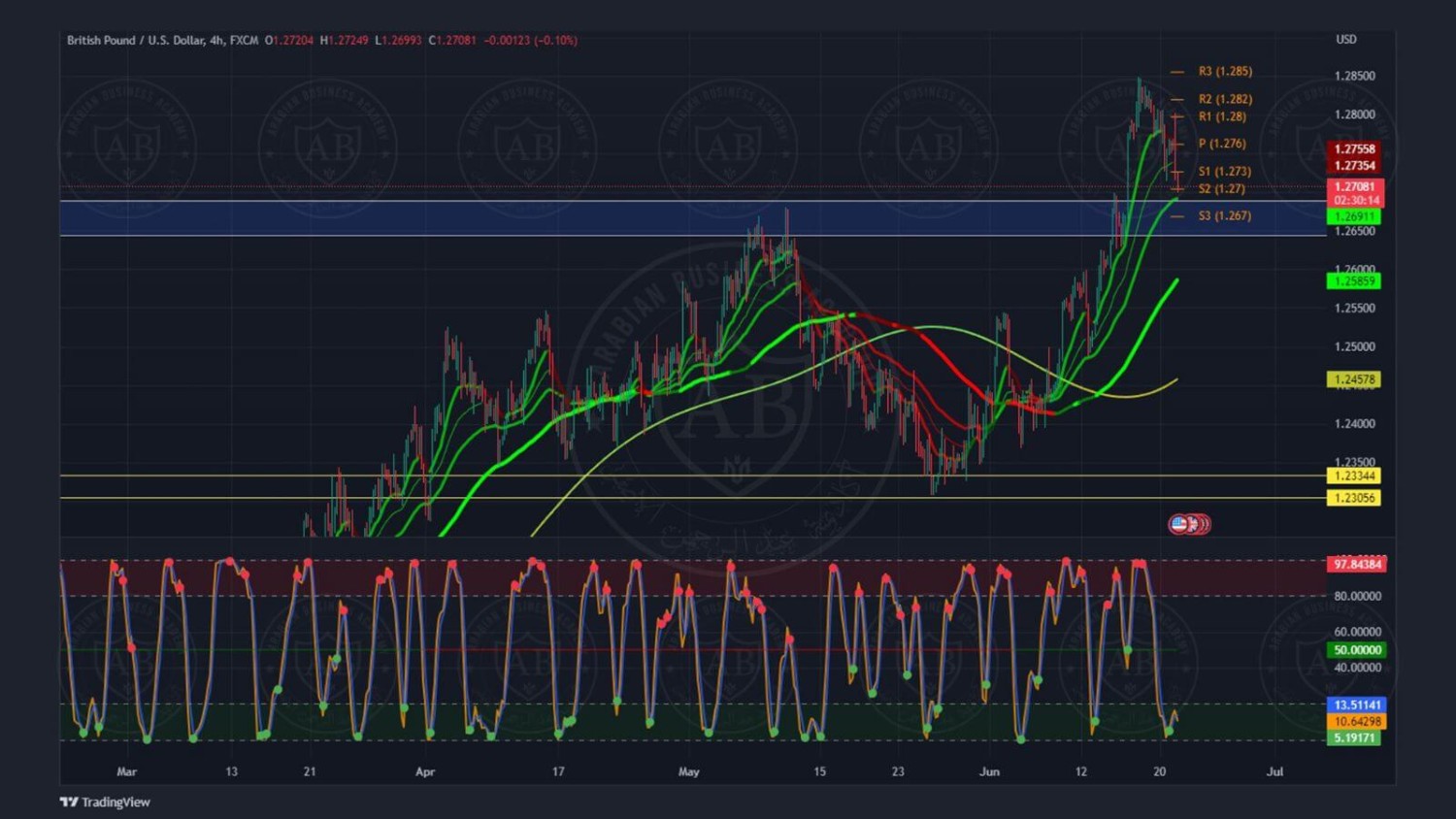Click the 80.00000 oscillator scale value

pyautogui.click(x=1358, y=596)
